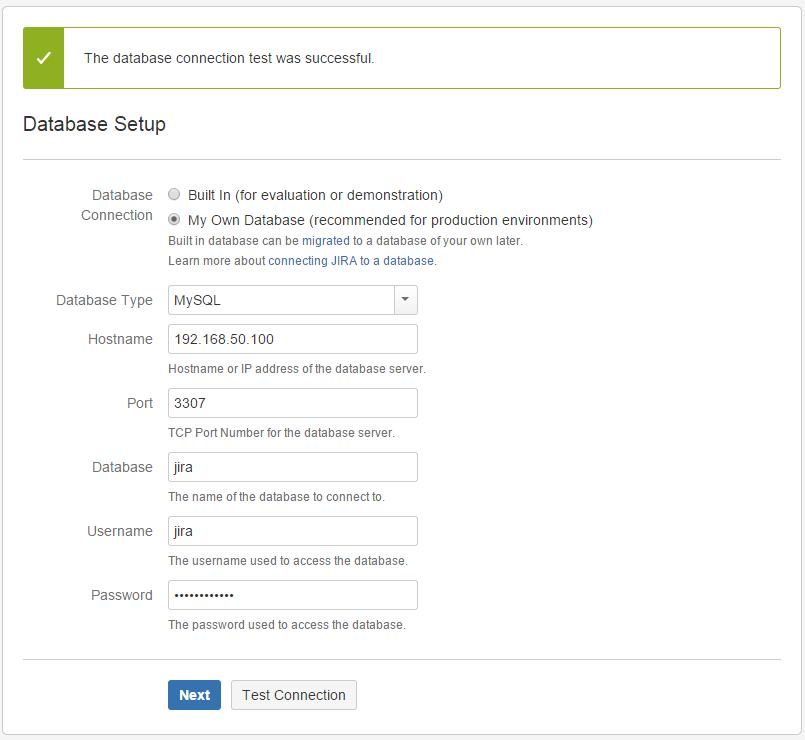Select the Built In database radio button
Screen dimensions: 805x740
[x=174, y=195]
